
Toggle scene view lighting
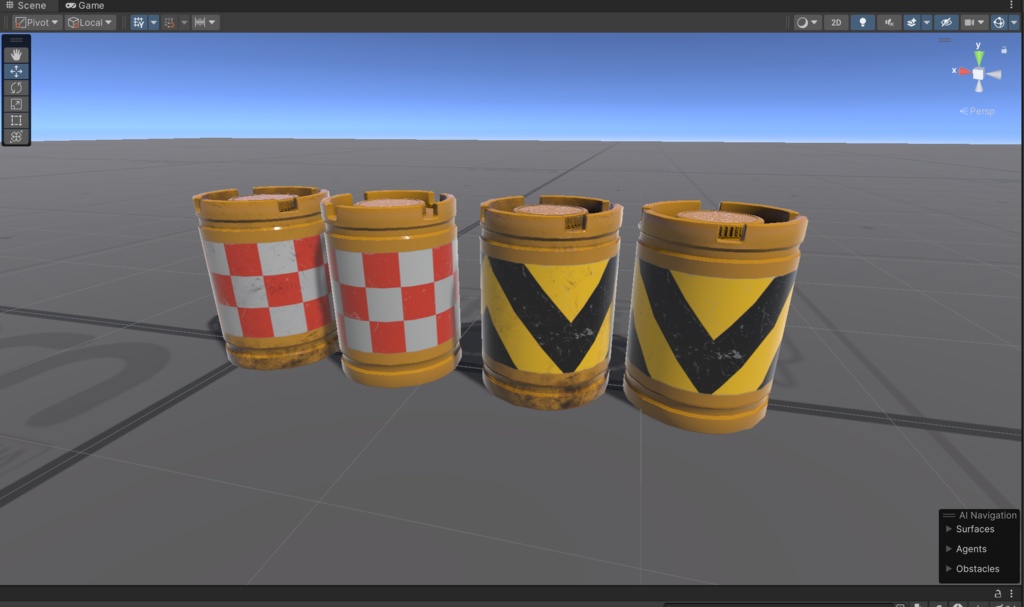(862, 22)
